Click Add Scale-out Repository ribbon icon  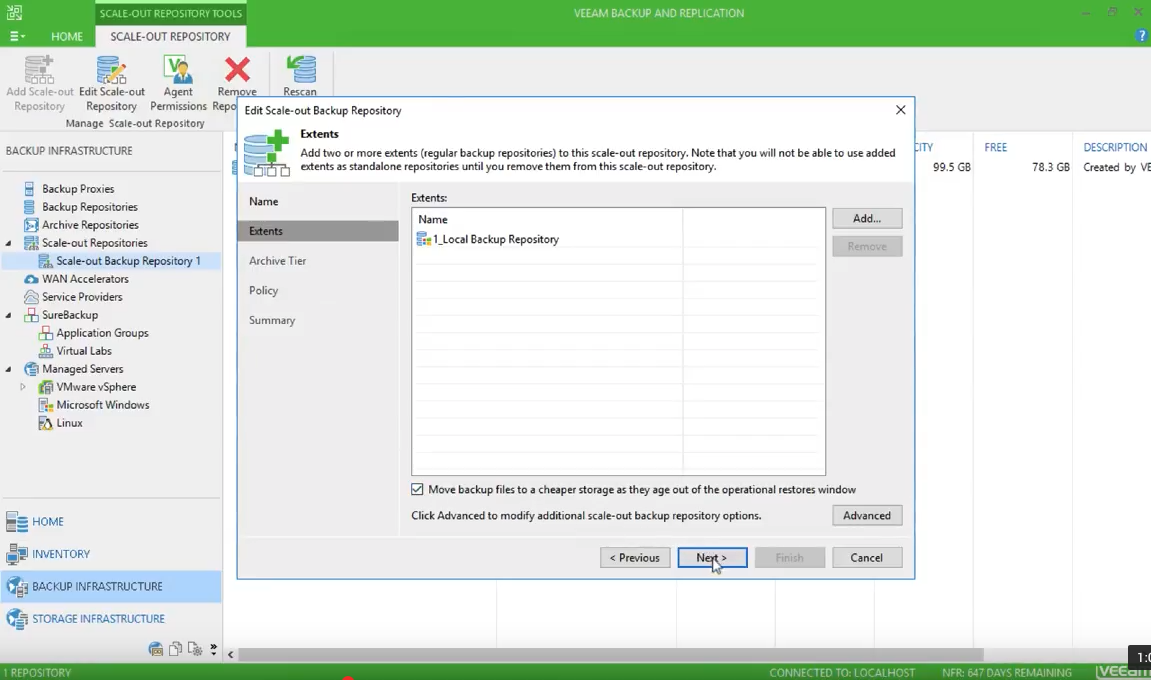pyautogui.click(x=40, y=83)
